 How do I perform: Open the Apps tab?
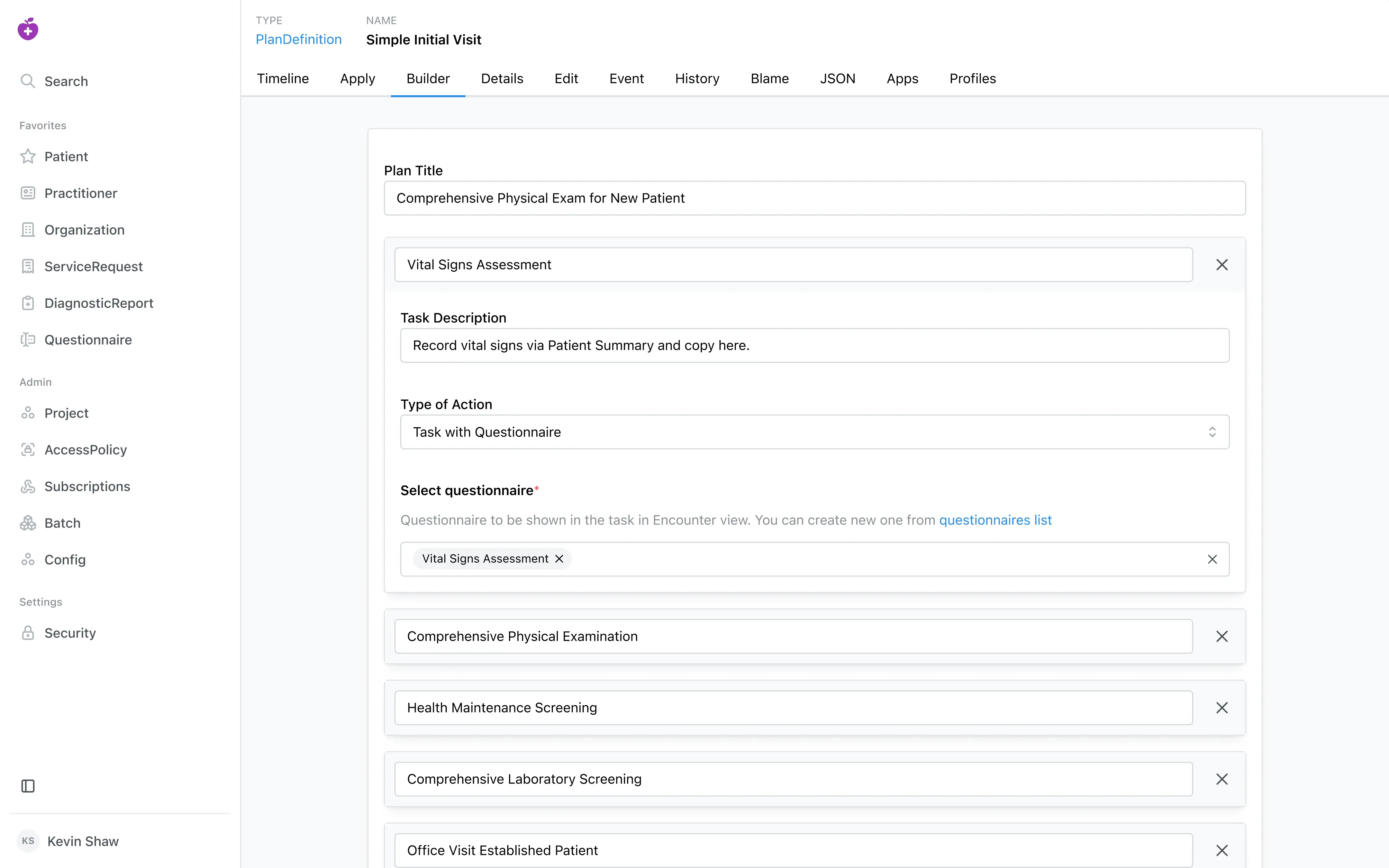tap(902, 79)
